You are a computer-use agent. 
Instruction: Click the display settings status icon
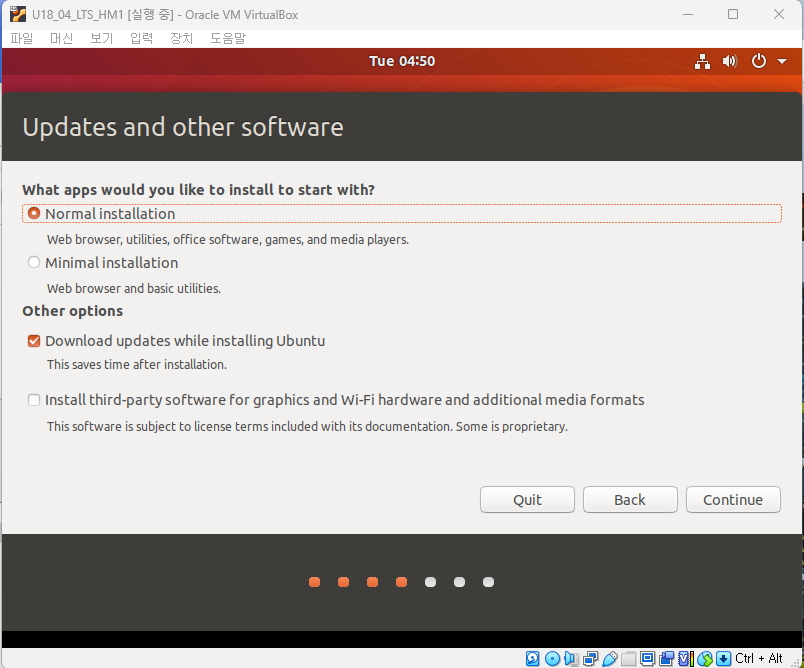click(647, 658)
